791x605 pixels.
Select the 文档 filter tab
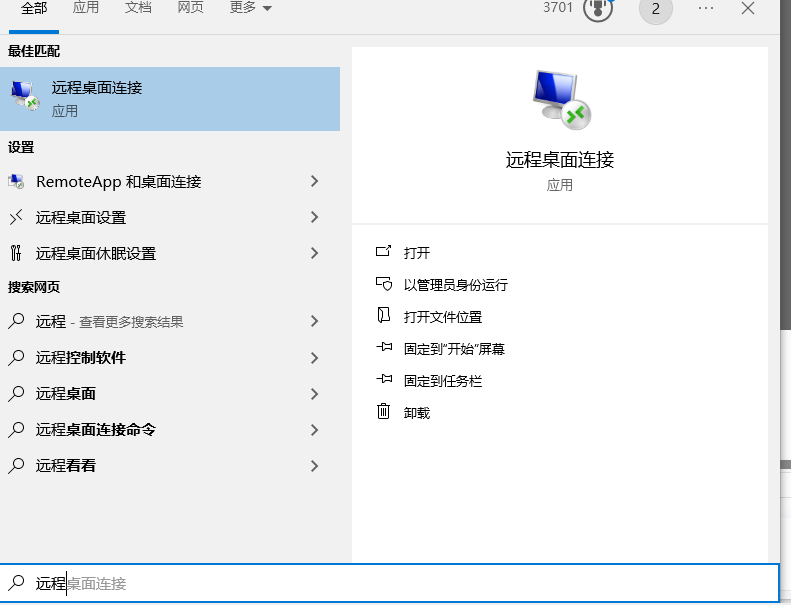(138, 8)
